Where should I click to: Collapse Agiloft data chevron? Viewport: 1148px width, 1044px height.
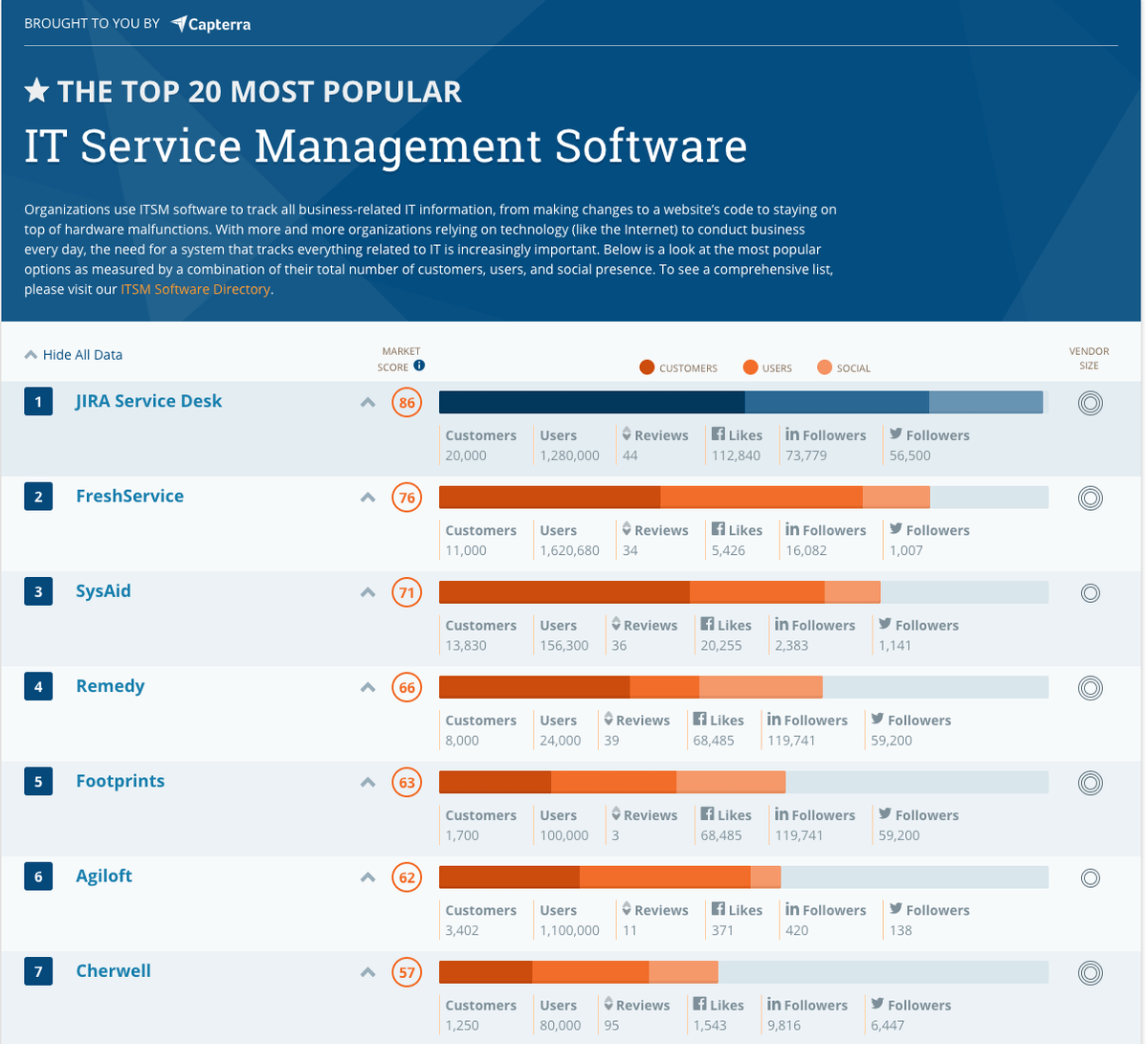[367, 877]
